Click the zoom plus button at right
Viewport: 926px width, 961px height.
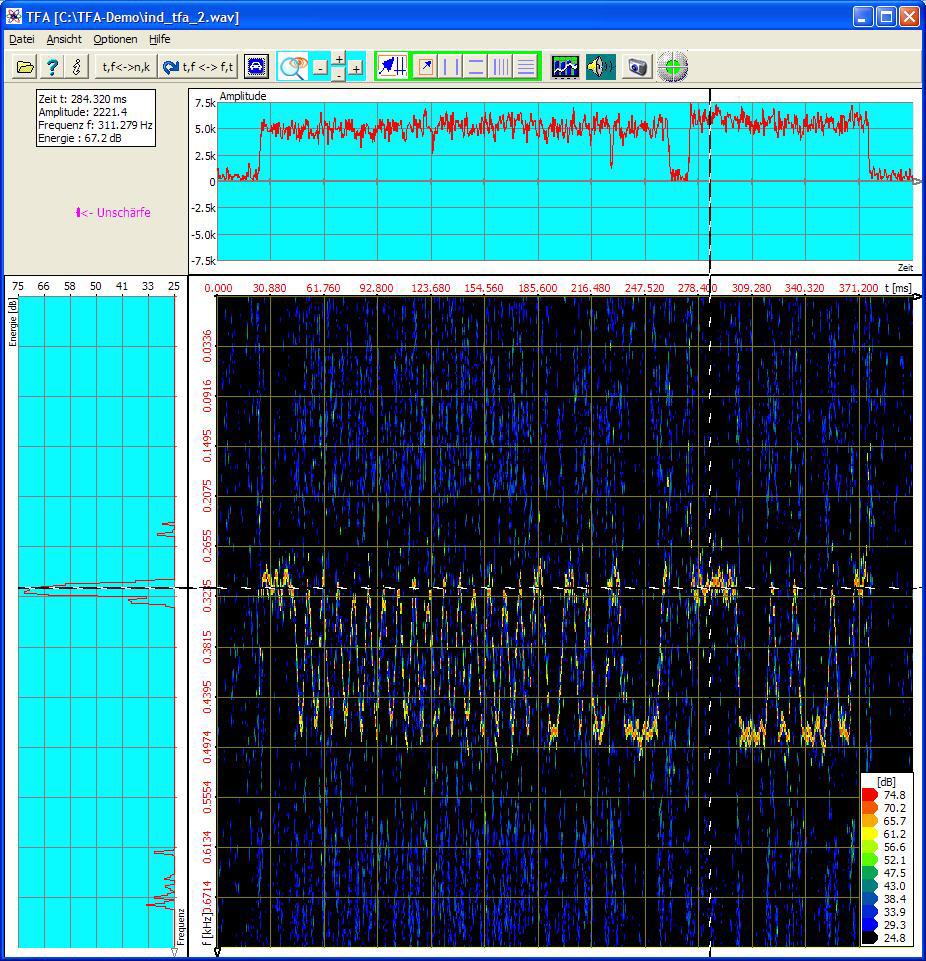click(355, 68)
